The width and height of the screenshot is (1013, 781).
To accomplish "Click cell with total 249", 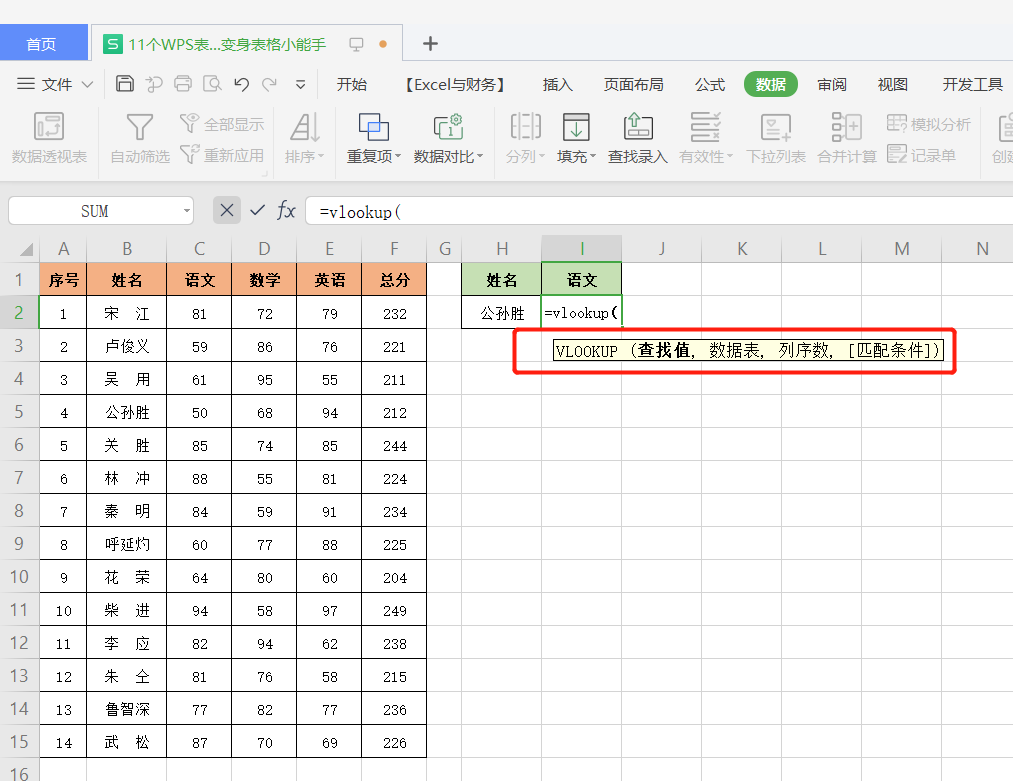I will coord(394,610).
